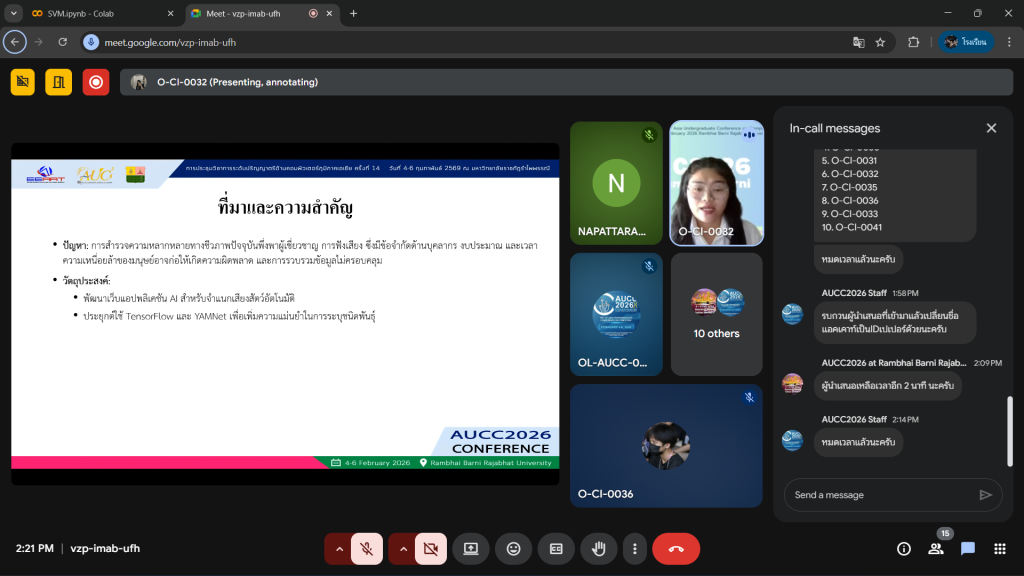
Task: Send message using the paper plane icon
Action: tap(985, 495)
